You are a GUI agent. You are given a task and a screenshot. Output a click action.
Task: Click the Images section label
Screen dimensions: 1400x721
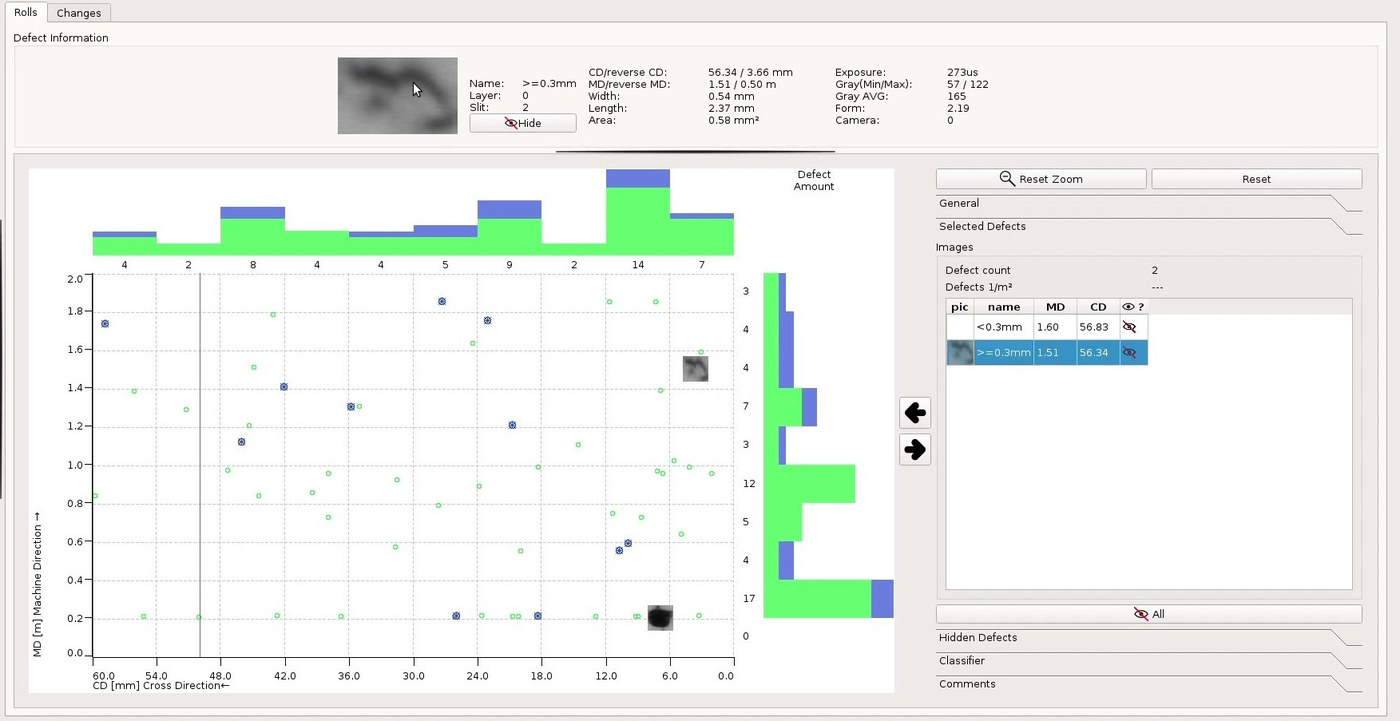[955, 247]
